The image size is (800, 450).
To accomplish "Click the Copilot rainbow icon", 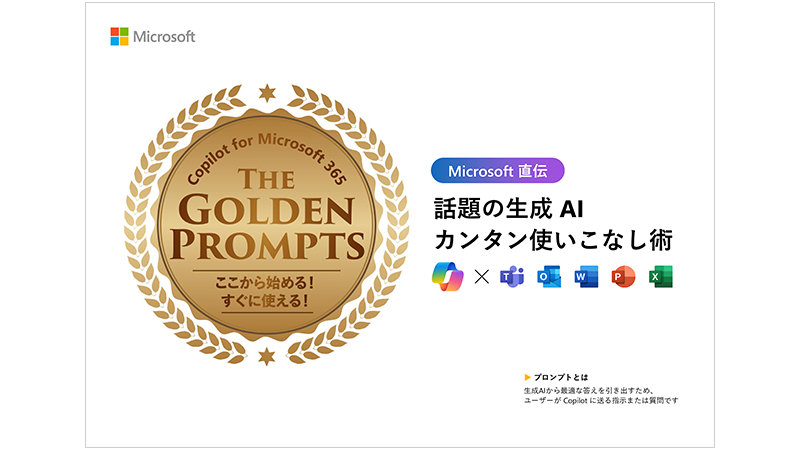I will pos(447,275).
